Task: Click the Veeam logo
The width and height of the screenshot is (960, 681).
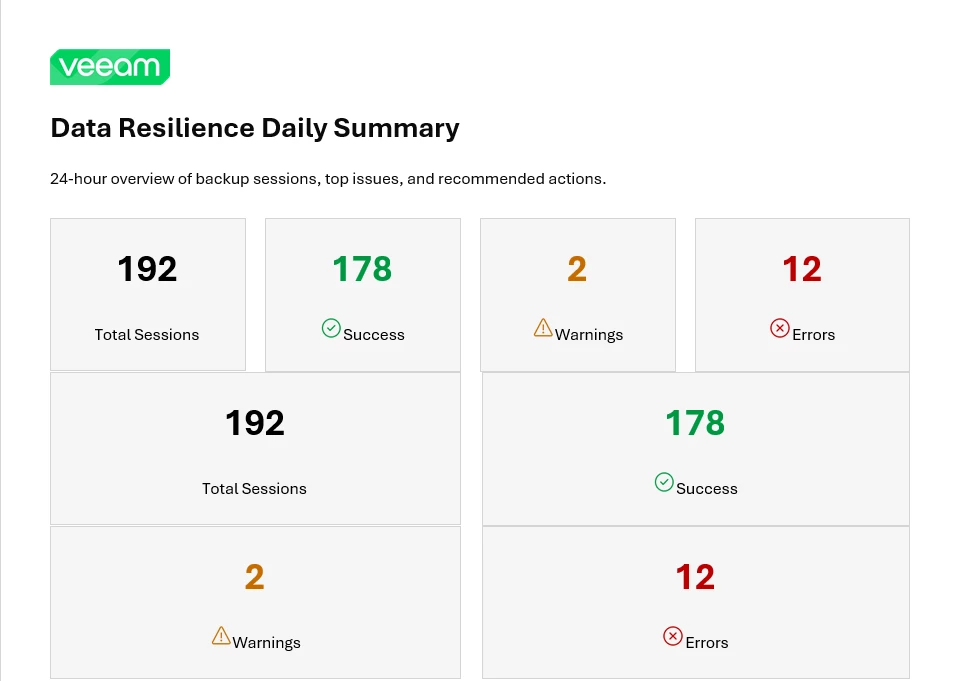Action: [110, 67]
